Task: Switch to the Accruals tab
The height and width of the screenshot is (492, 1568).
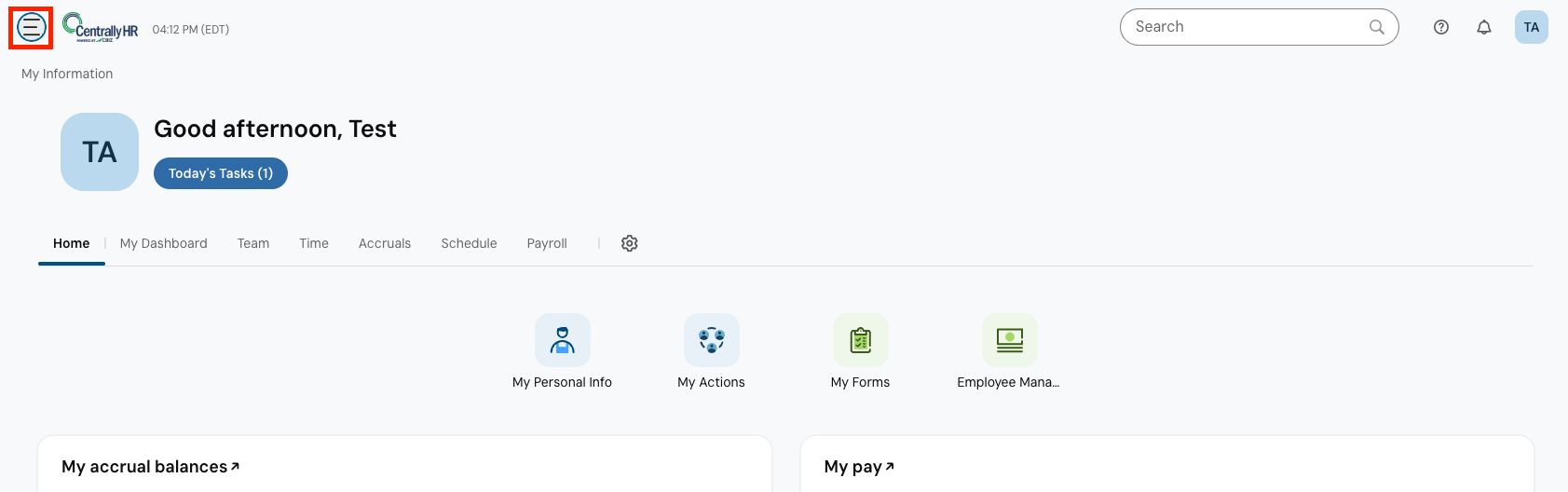Action: 385,243
